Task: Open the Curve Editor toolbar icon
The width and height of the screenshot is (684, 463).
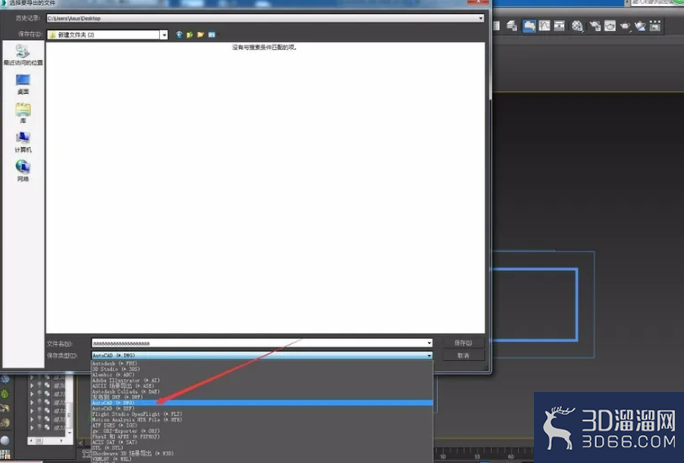Action: pos(544,26)
